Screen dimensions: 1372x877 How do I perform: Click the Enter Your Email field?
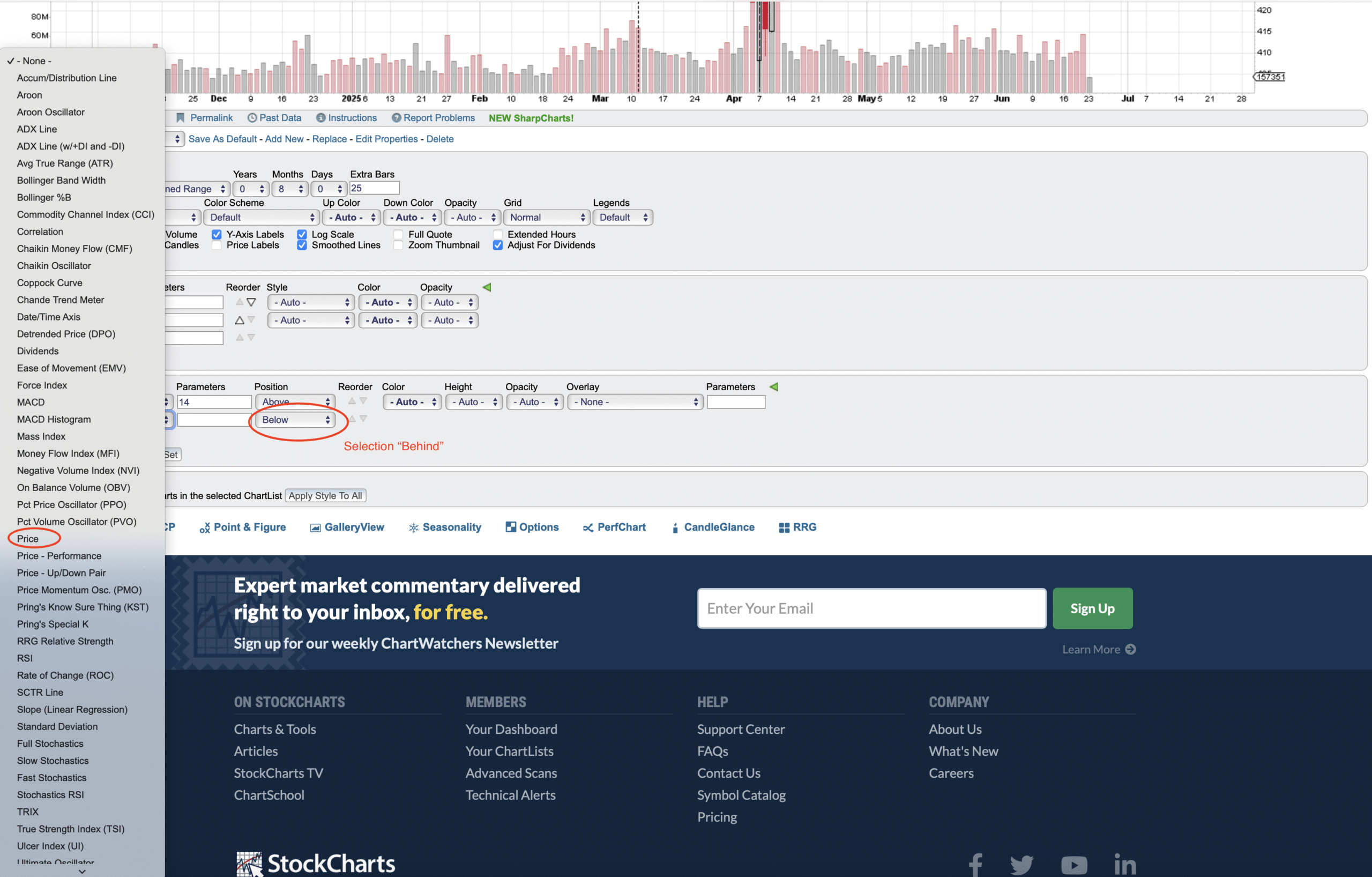(871, 608)
